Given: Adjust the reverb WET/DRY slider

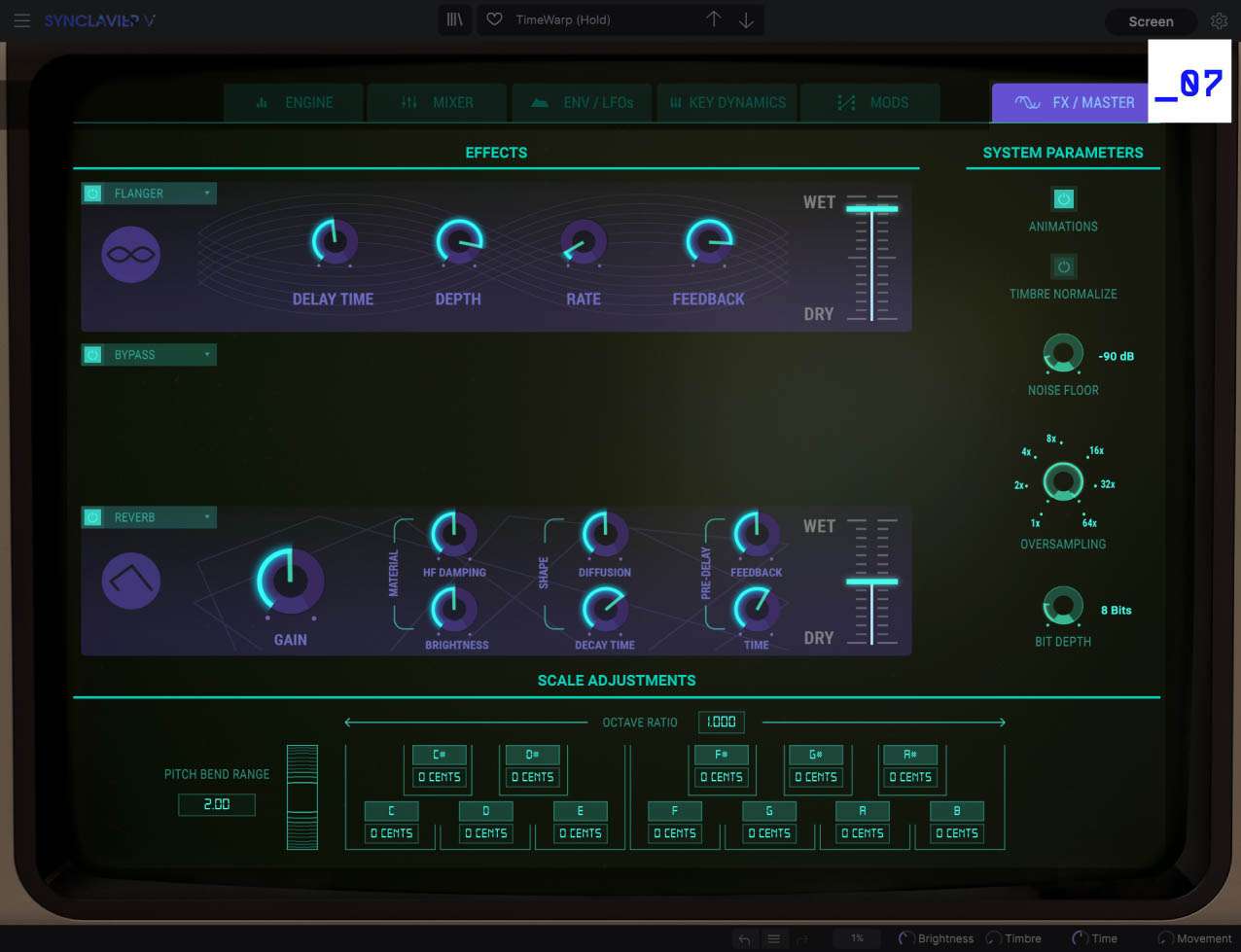Looking at the screenshot, I should [x=872, y=581].
